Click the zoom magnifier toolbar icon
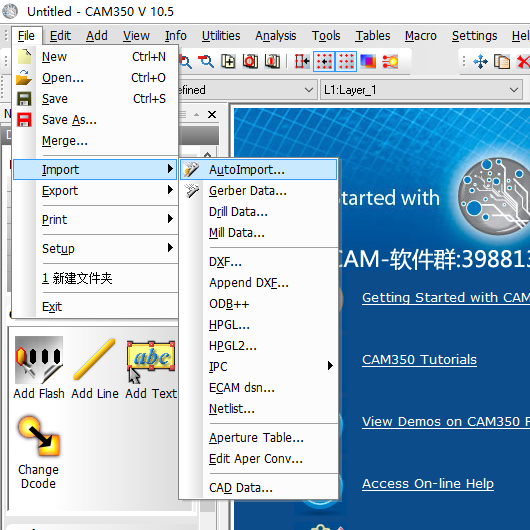530x530 pixels. coord(206,62)
